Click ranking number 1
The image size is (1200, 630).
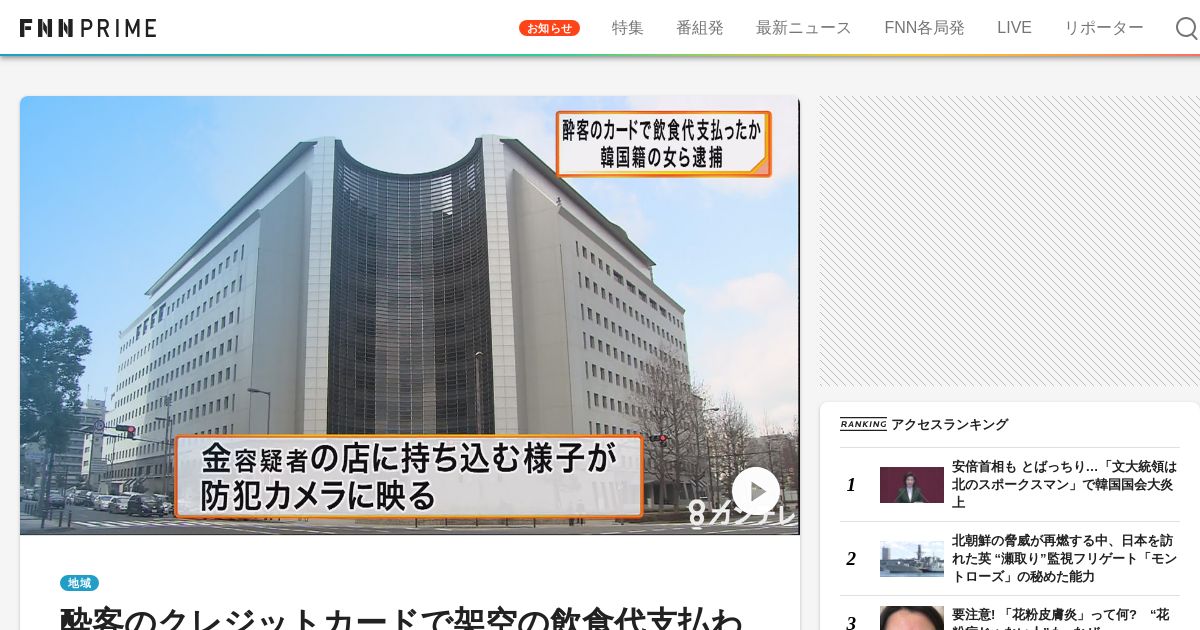[851, 485]
